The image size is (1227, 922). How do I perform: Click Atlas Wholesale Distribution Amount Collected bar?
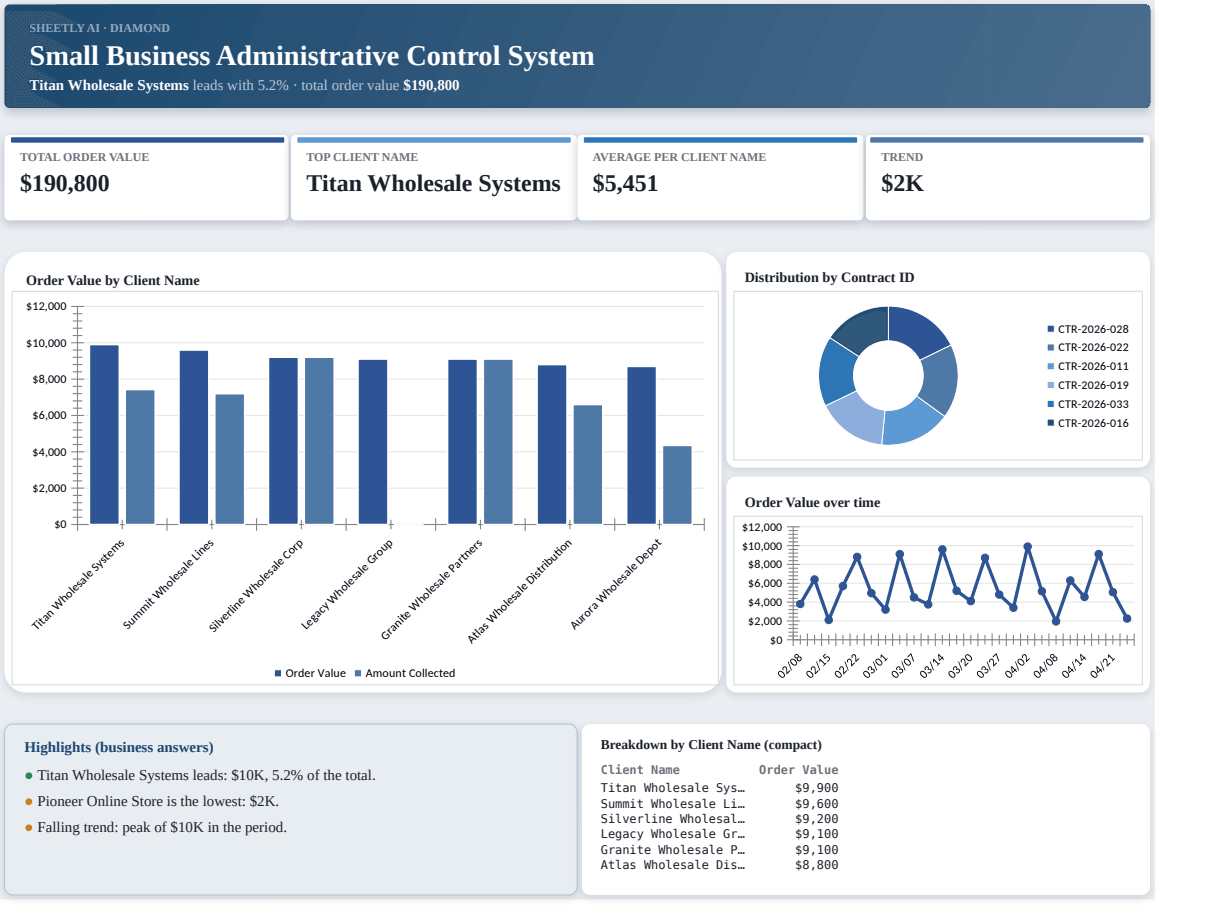(x=588, y=464)
